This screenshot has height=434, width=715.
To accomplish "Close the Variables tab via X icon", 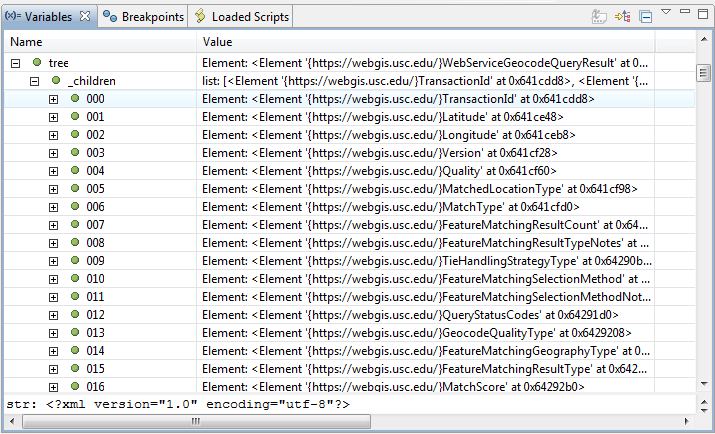I will (x=85, y=16).
